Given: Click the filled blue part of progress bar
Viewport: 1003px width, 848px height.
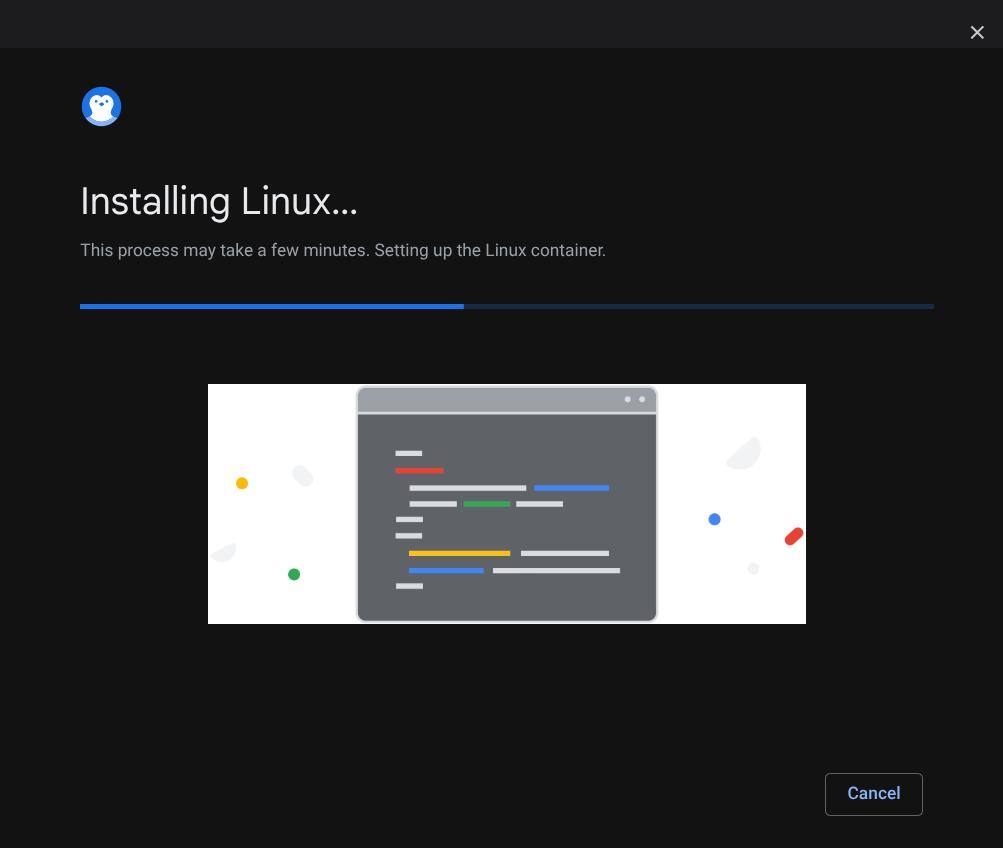Looking at the screenshot, I should point(271,306).
